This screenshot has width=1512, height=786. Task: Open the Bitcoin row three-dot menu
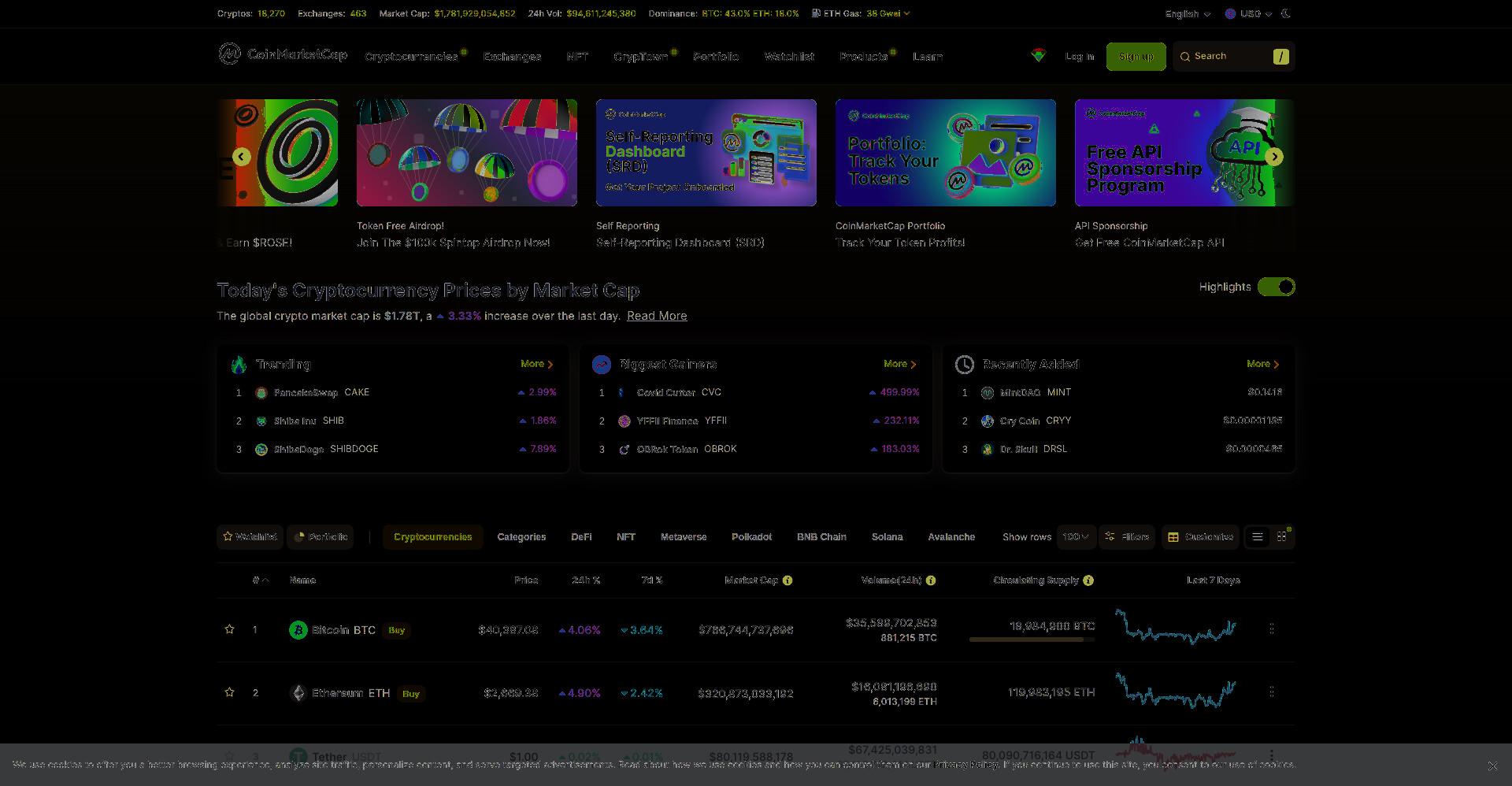tap(1272, 628)
